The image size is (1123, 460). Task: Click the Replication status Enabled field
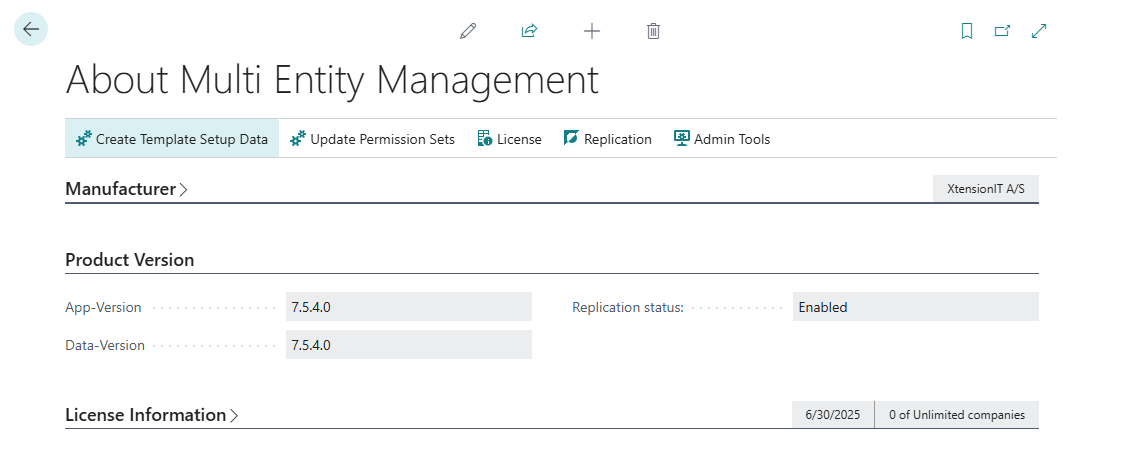pyautogui.click(x=915, y=307)
